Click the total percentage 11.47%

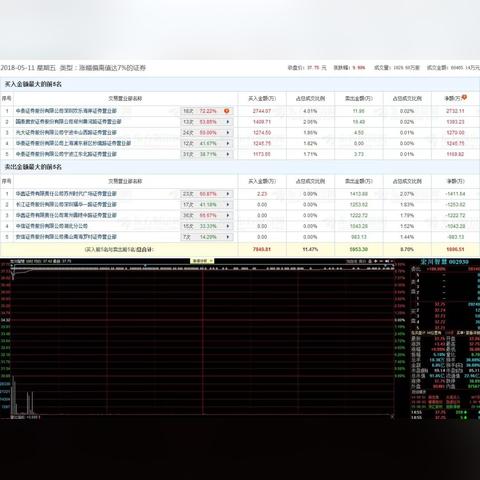point(310,249)
